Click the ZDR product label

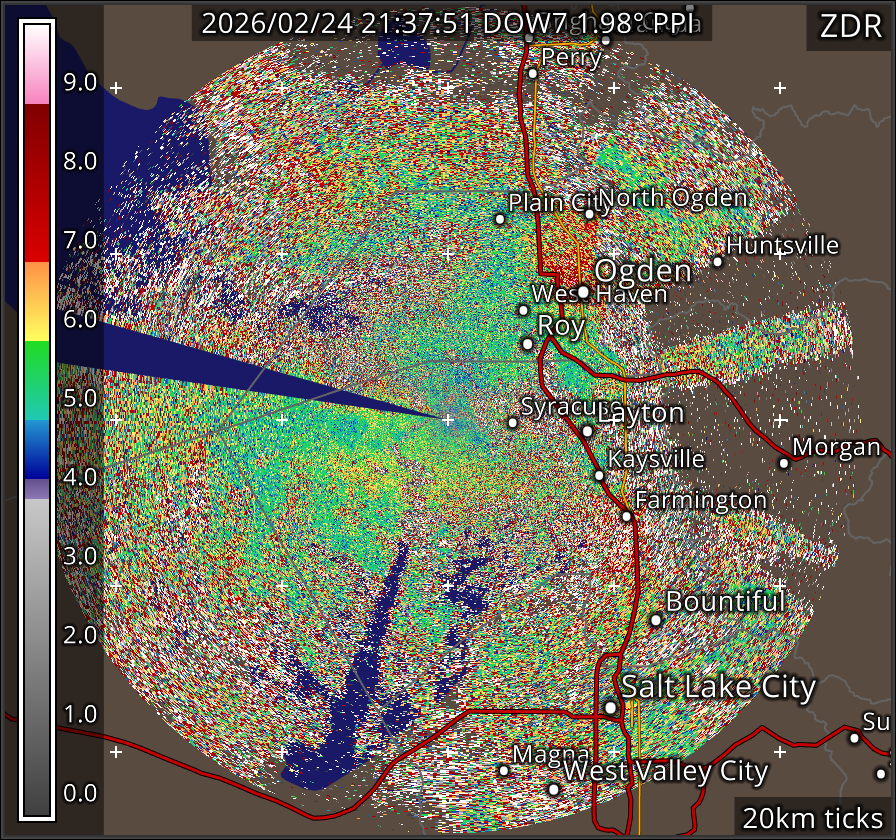click(849, 26)
